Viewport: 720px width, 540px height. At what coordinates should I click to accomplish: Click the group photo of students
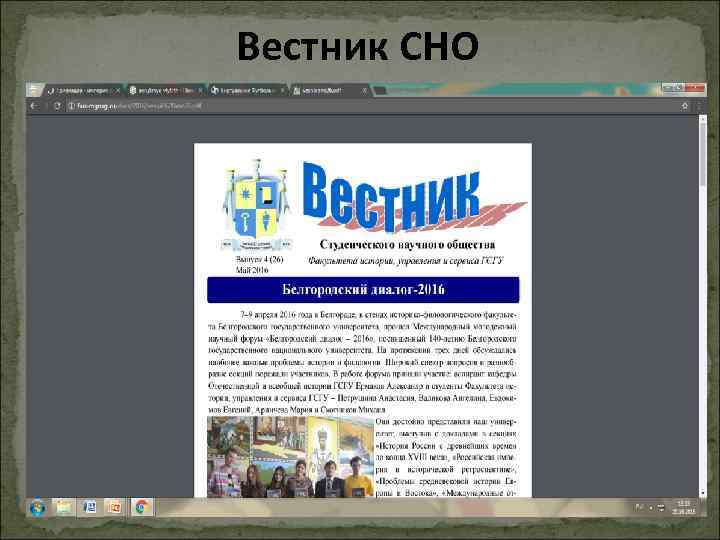click(290, 457)
